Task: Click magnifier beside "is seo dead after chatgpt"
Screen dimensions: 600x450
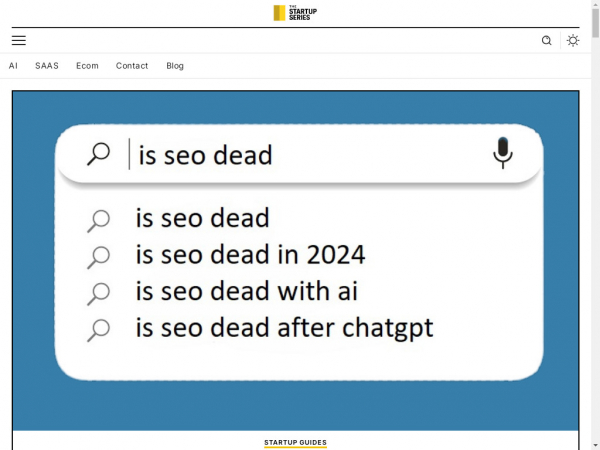Action: tap(98, 329)
